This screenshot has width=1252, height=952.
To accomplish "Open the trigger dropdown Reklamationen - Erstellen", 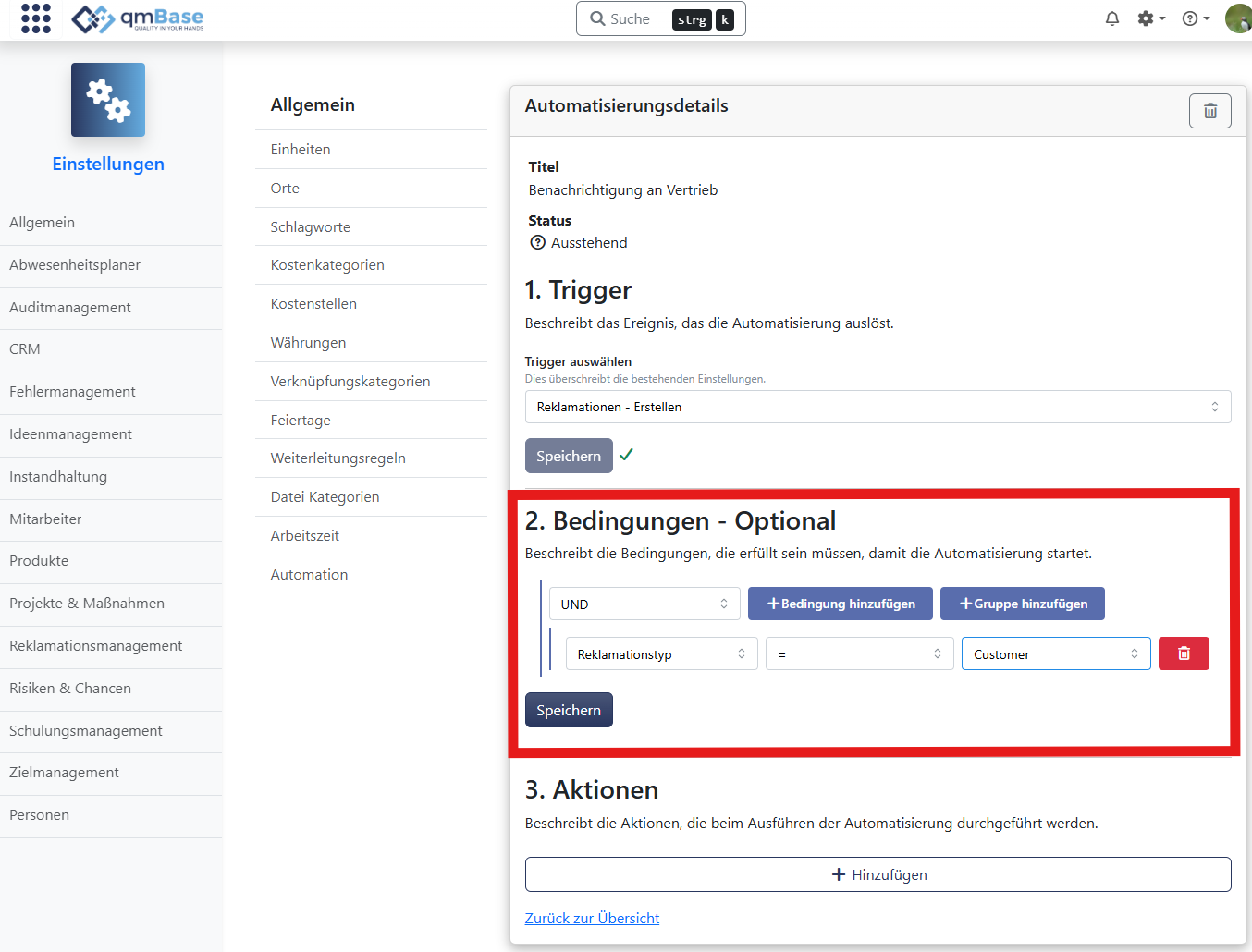I will [x=877, y=407].
